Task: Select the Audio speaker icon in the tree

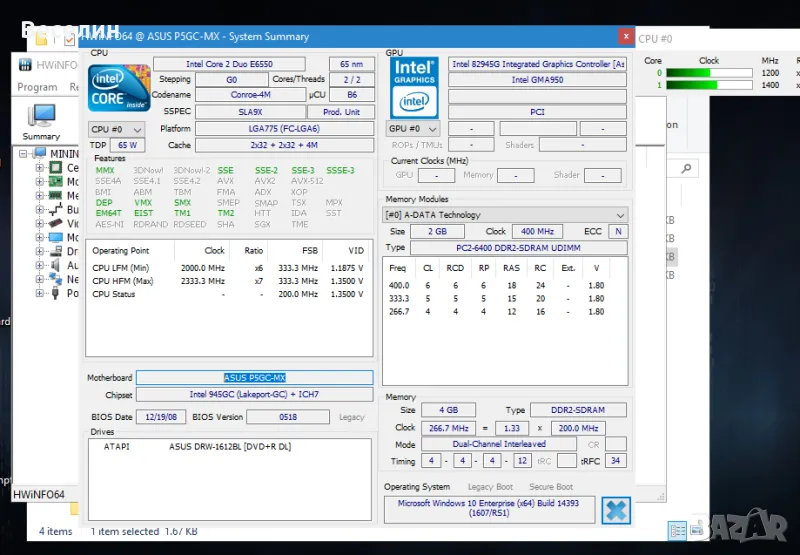Action: [x=55, y=266]
